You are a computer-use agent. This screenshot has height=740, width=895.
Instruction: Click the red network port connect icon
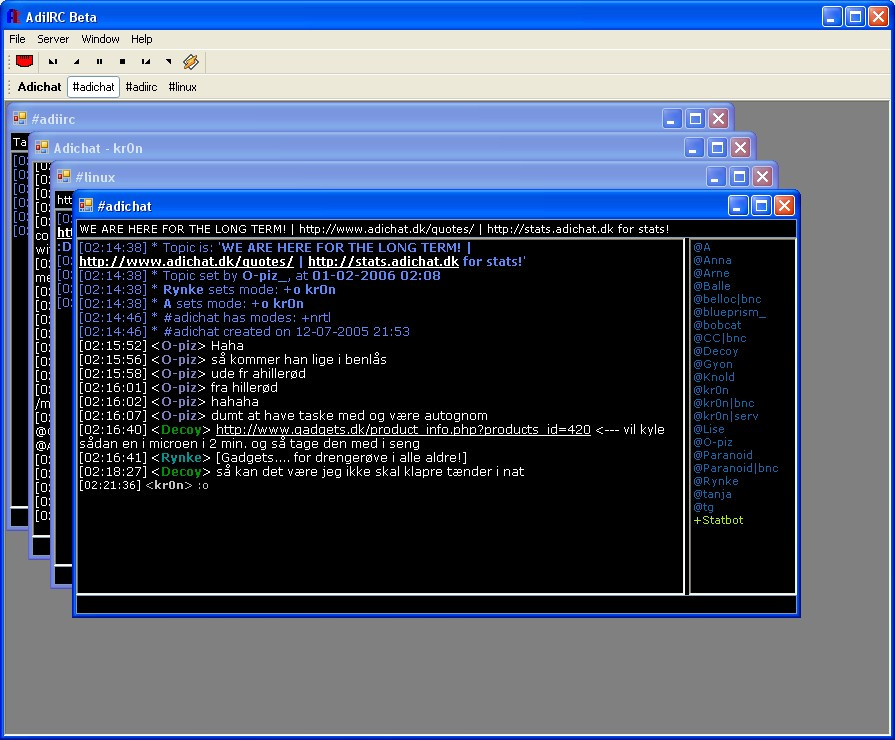(25, 61)
